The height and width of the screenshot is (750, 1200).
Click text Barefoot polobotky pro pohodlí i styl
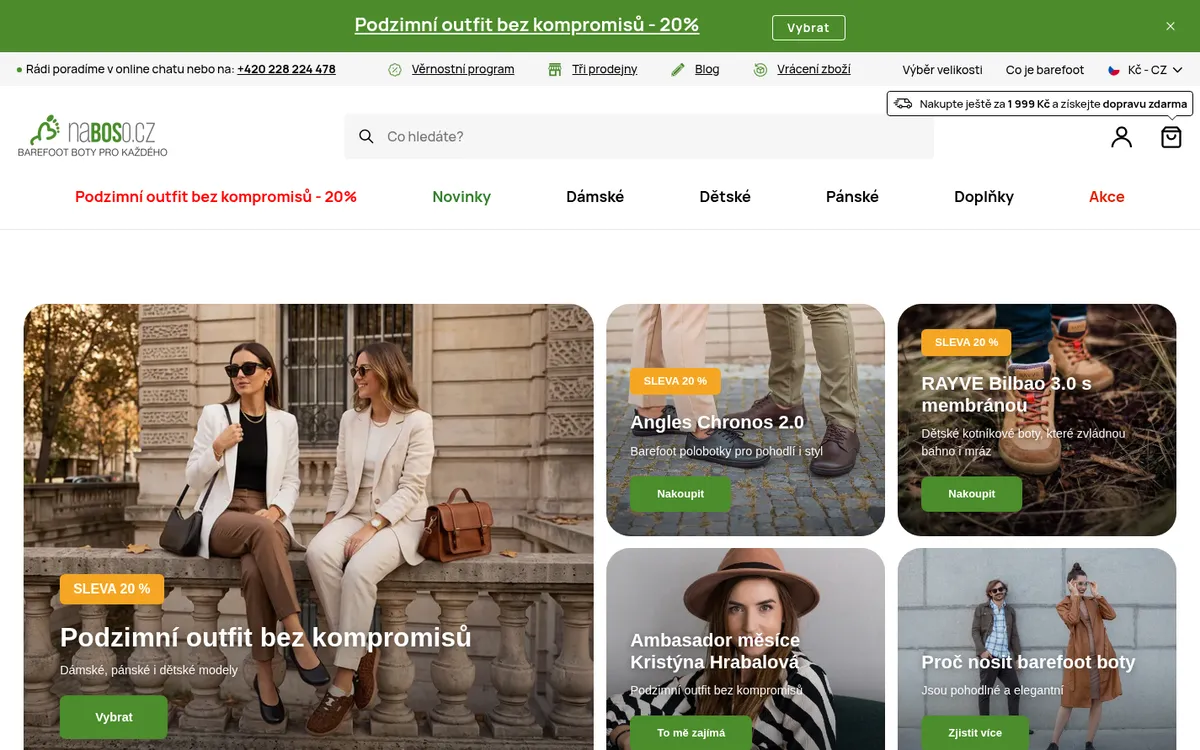pos(726,451)
